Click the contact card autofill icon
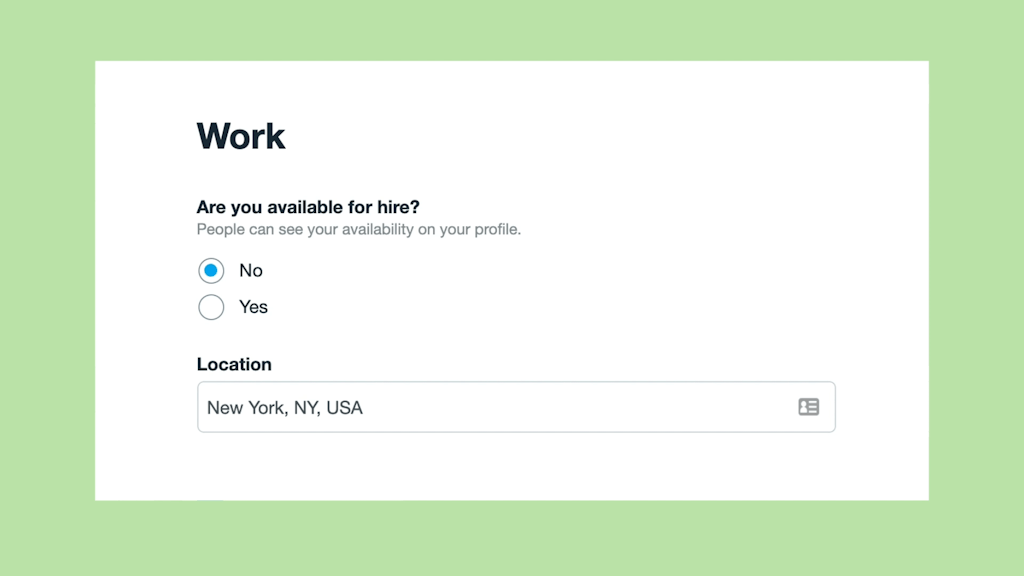Image resolution: width=1024 pixels, height=576 pixels. coord(808,407)
